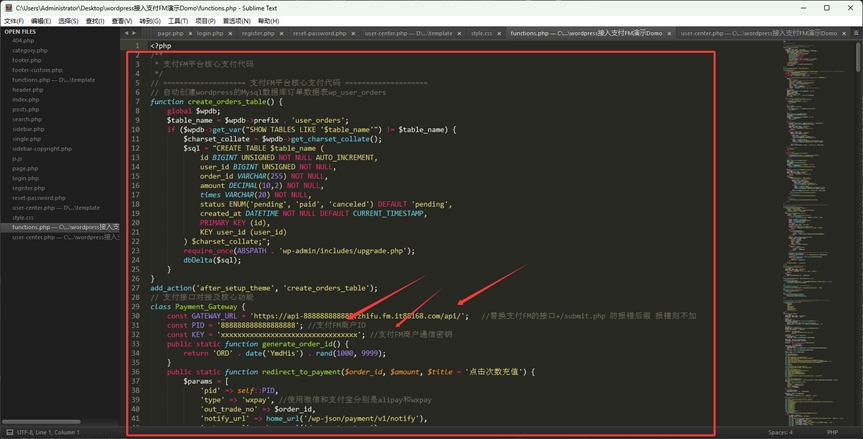Open reset-password.php in the sidebar list
863x439 pixels.
pos(39,198)
